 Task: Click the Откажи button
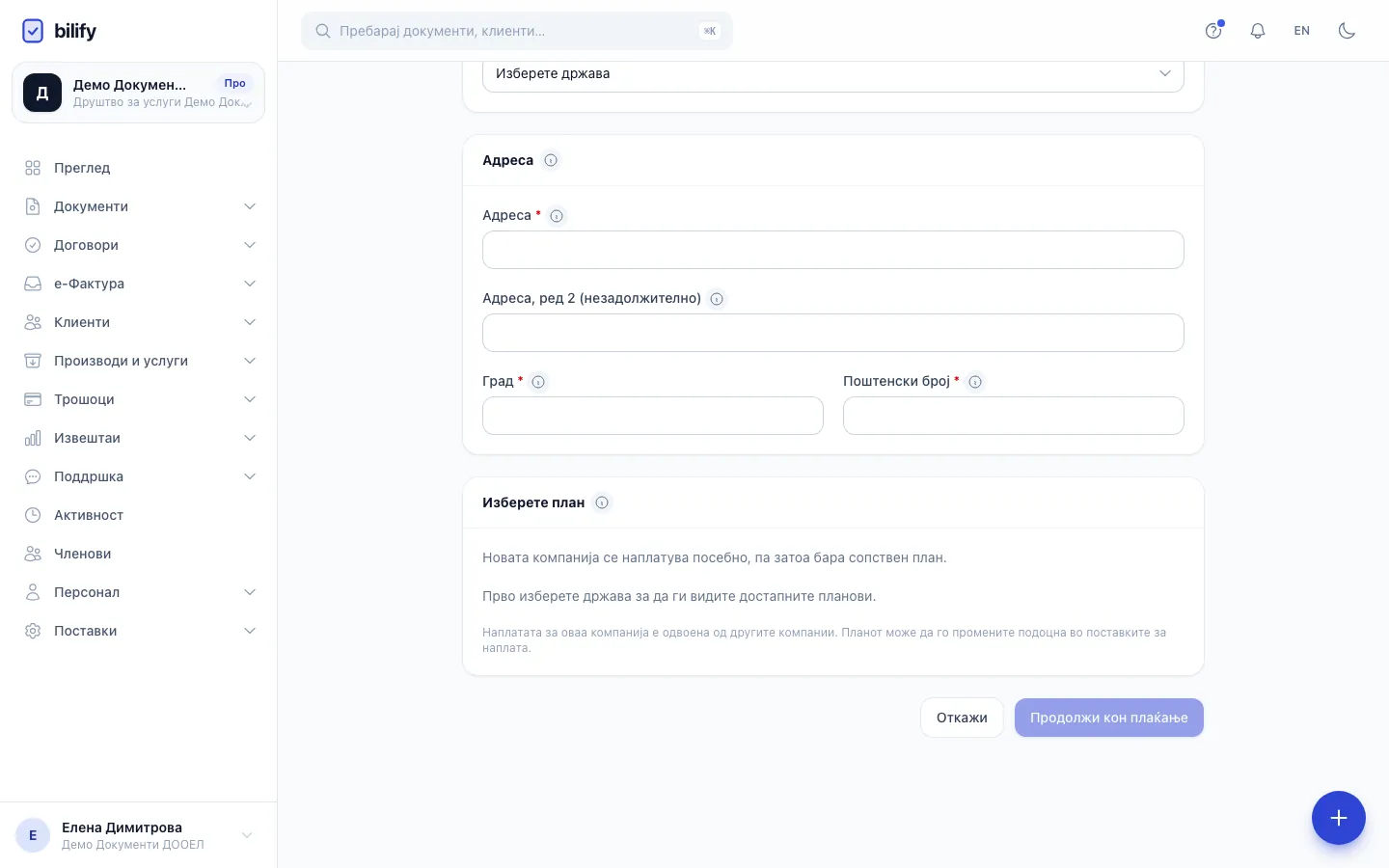point(962,718)
